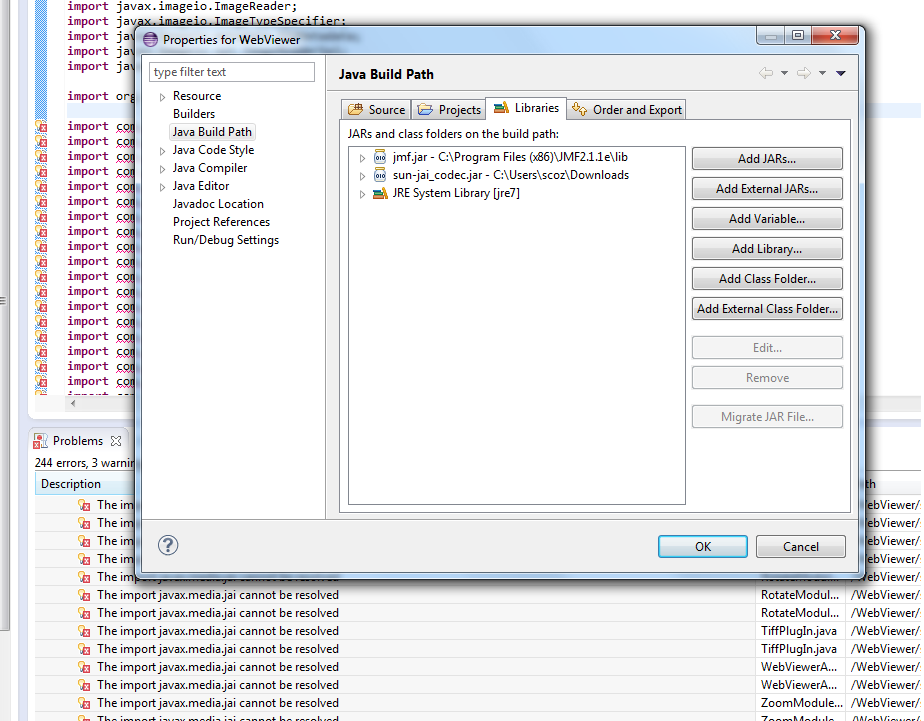The image size is (924, 721).
Task: Open the dialog view menu dropdown arrow
Action: coord(841,73)
